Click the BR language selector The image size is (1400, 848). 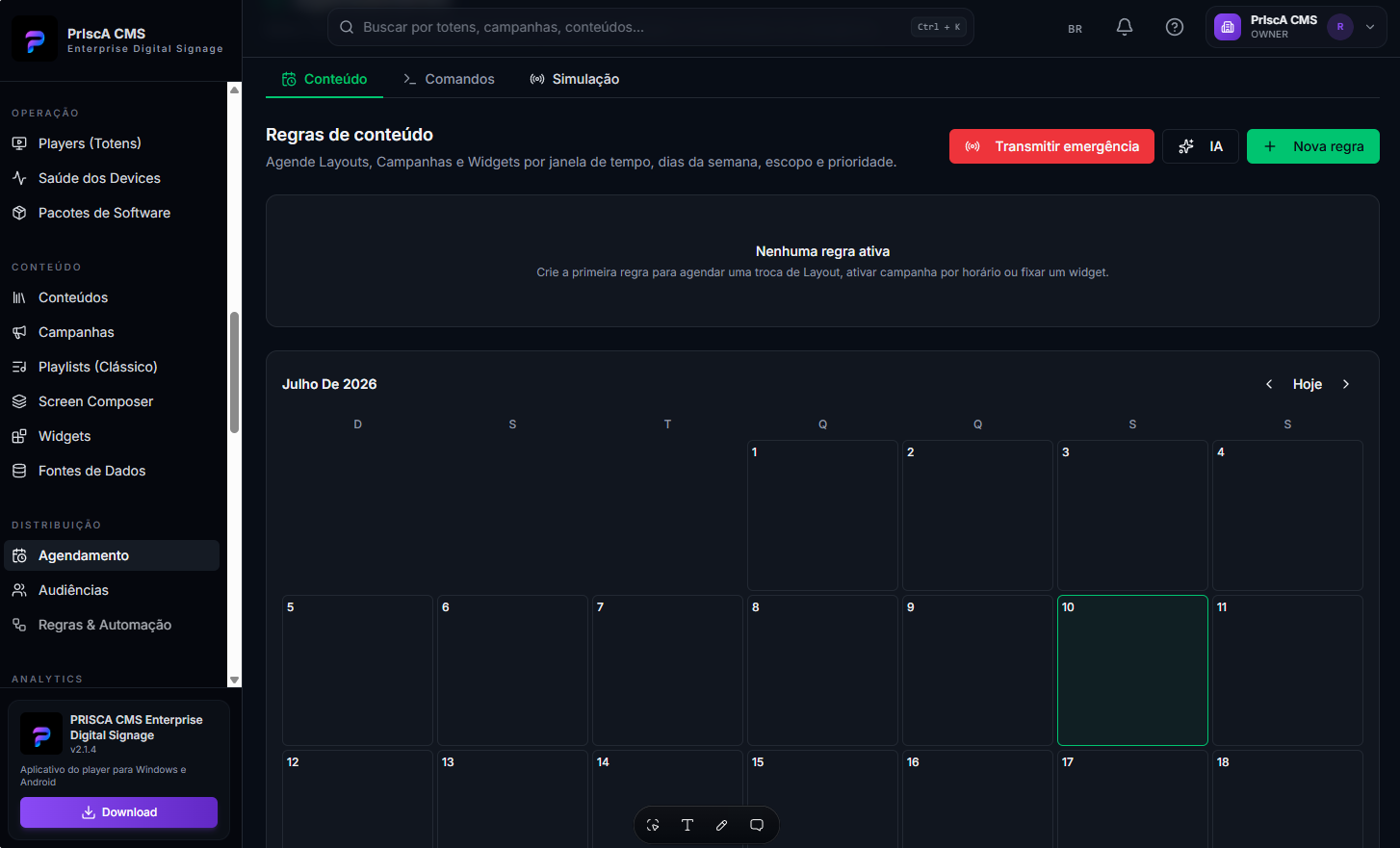[x=1075, y=28]
